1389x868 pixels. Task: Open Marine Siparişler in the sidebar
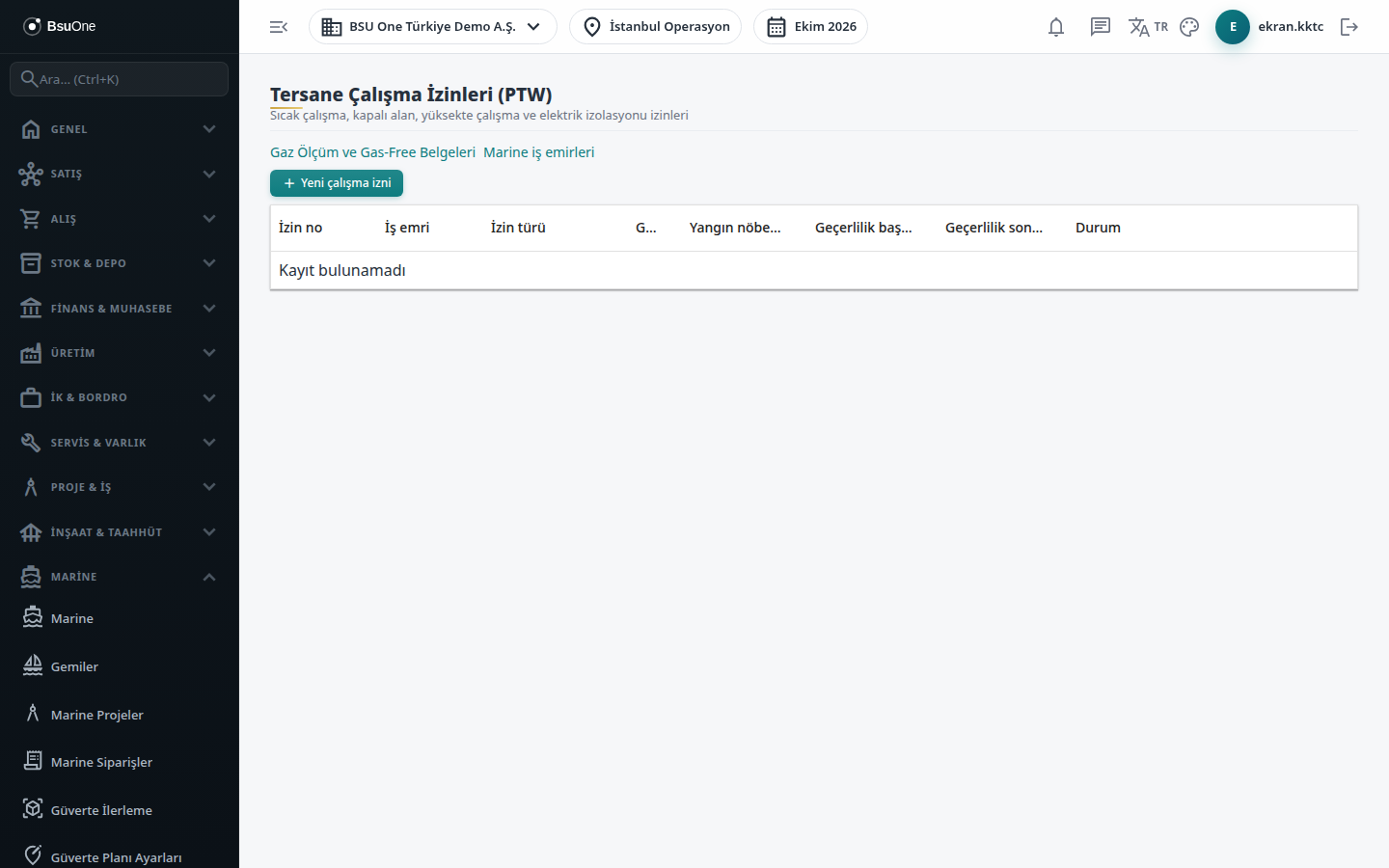pos(120,762)
